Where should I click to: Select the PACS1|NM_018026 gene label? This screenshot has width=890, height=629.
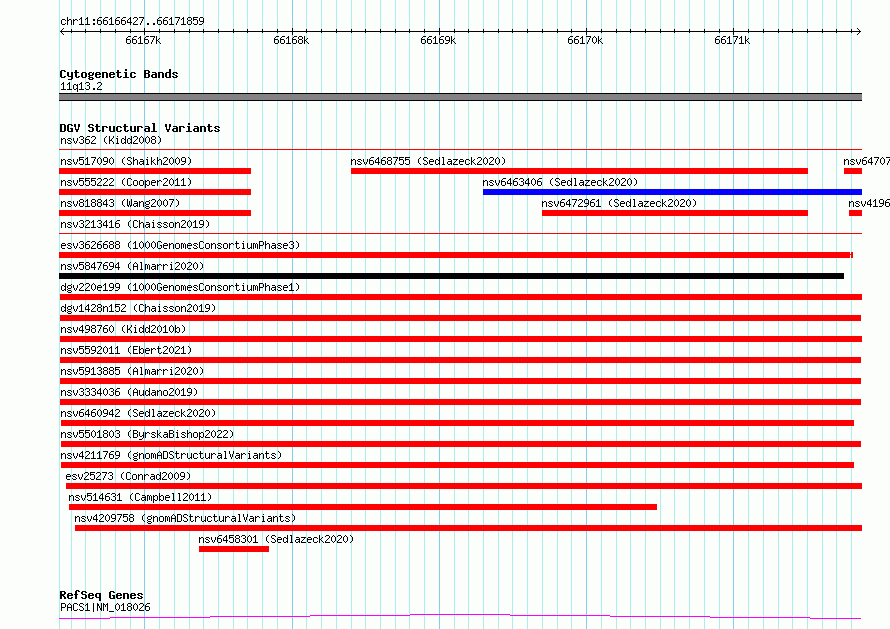pos(106,607)
